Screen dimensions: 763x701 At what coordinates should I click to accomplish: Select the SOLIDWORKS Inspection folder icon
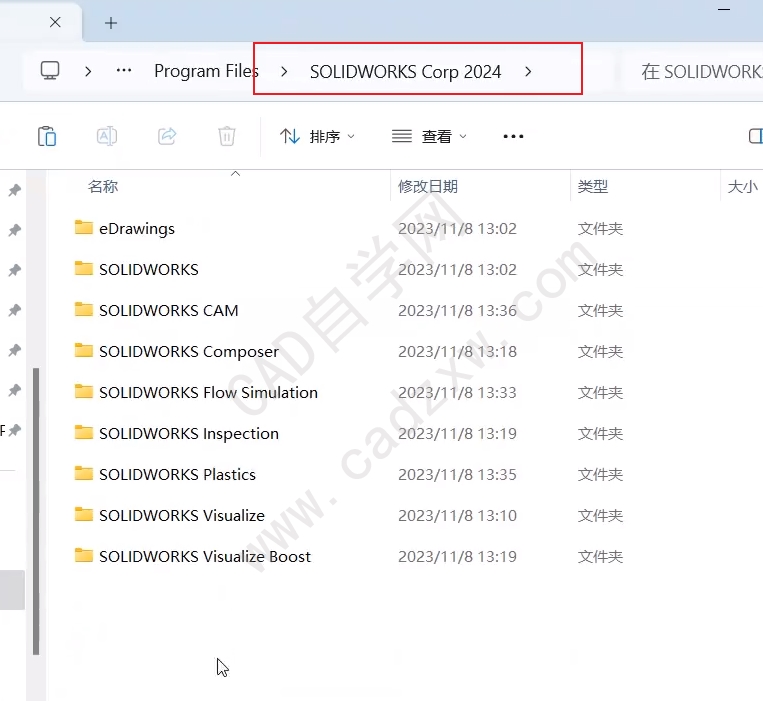coord(84,432)
